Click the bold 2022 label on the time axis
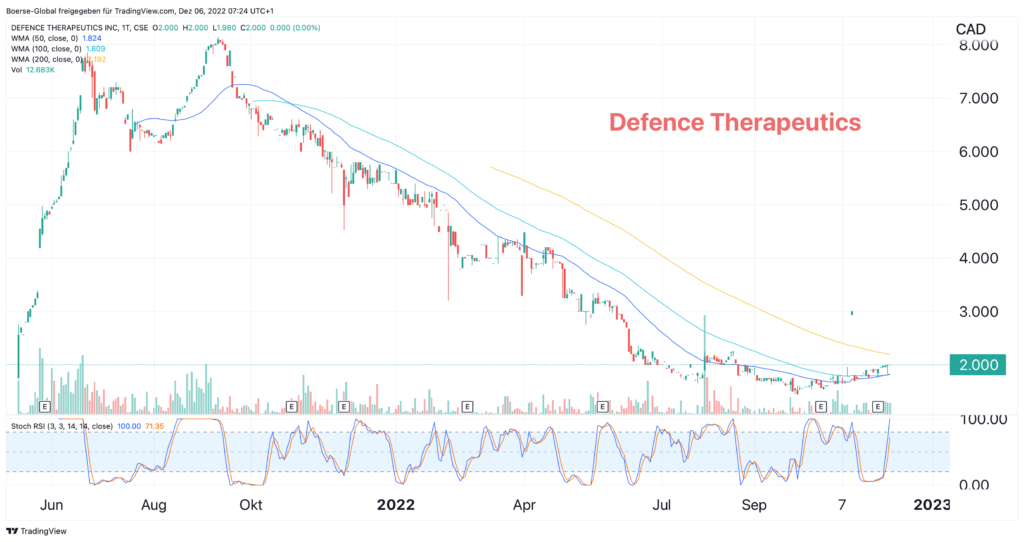This screenshot has width=1024, height=542. click(396, 505)
